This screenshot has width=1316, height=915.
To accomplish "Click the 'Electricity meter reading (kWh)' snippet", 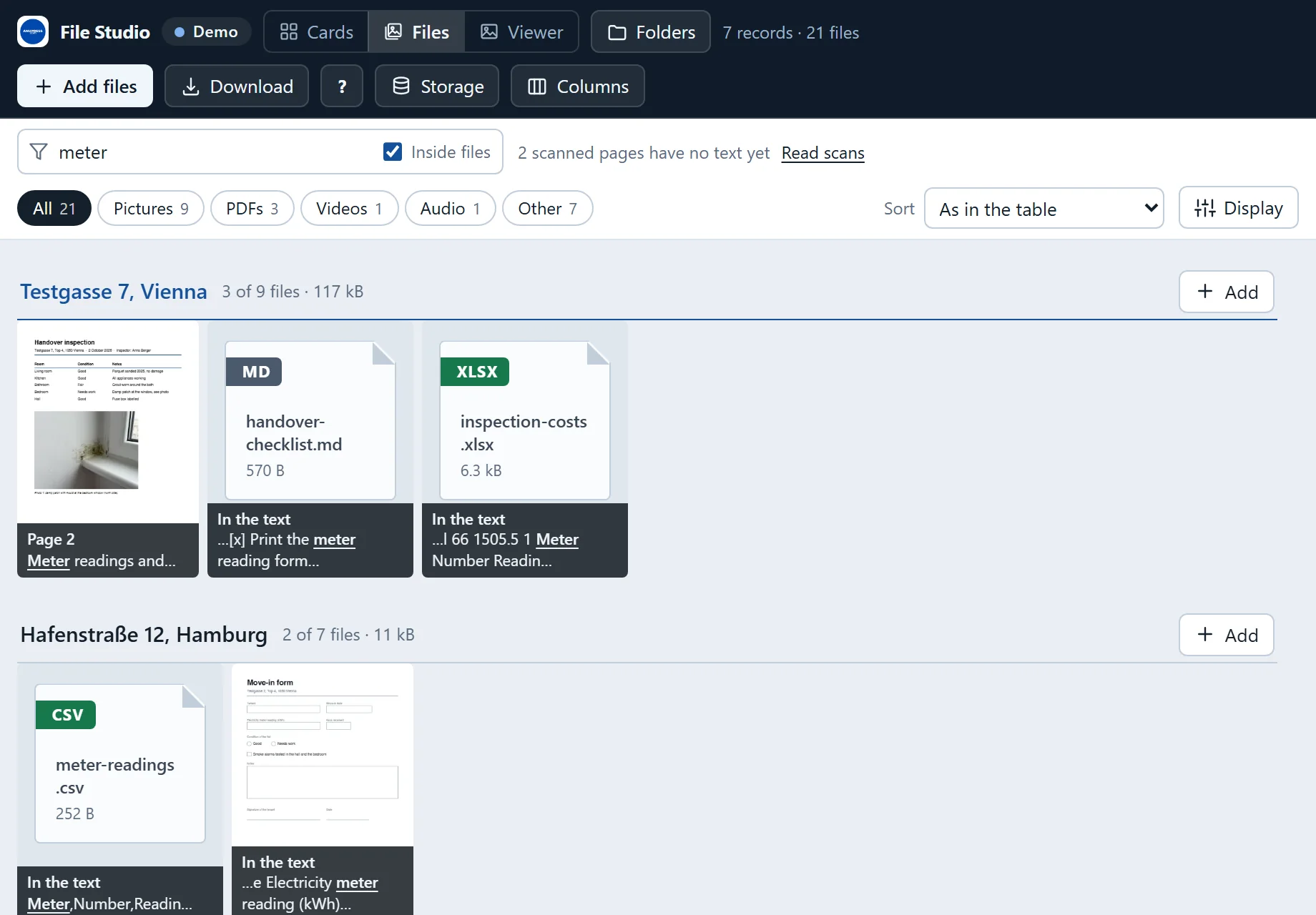I will point(310,893).
